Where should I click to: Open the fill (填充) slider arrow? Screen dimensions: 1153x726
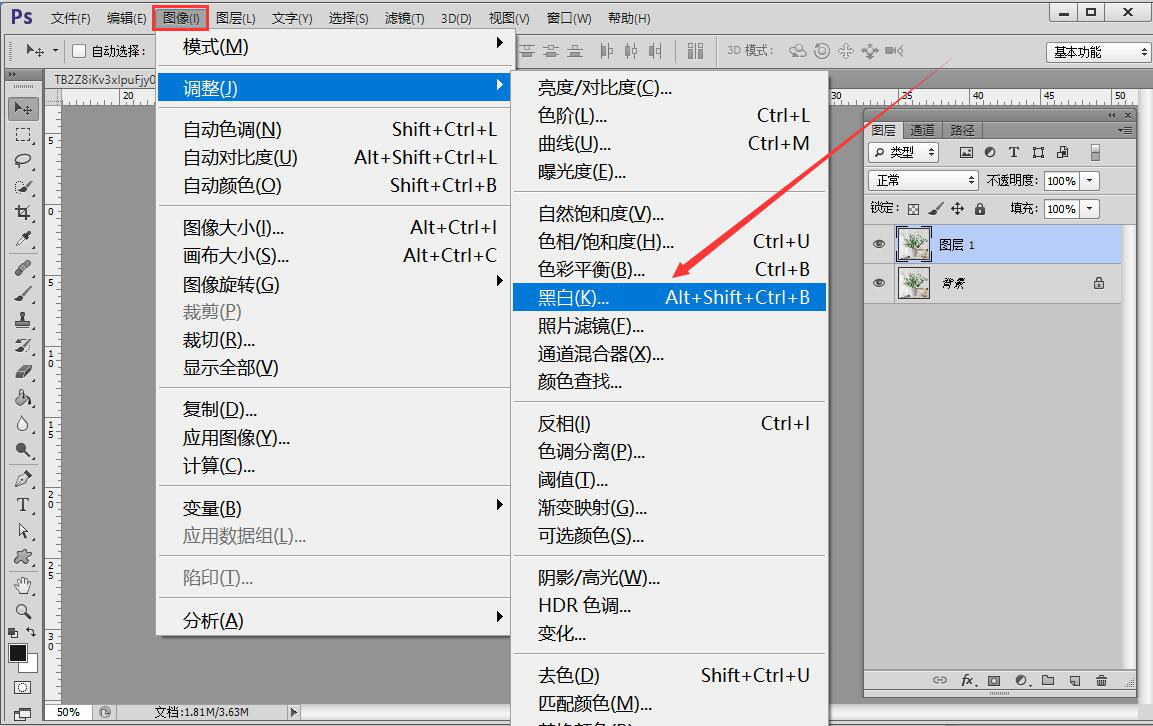point(1090,209)
